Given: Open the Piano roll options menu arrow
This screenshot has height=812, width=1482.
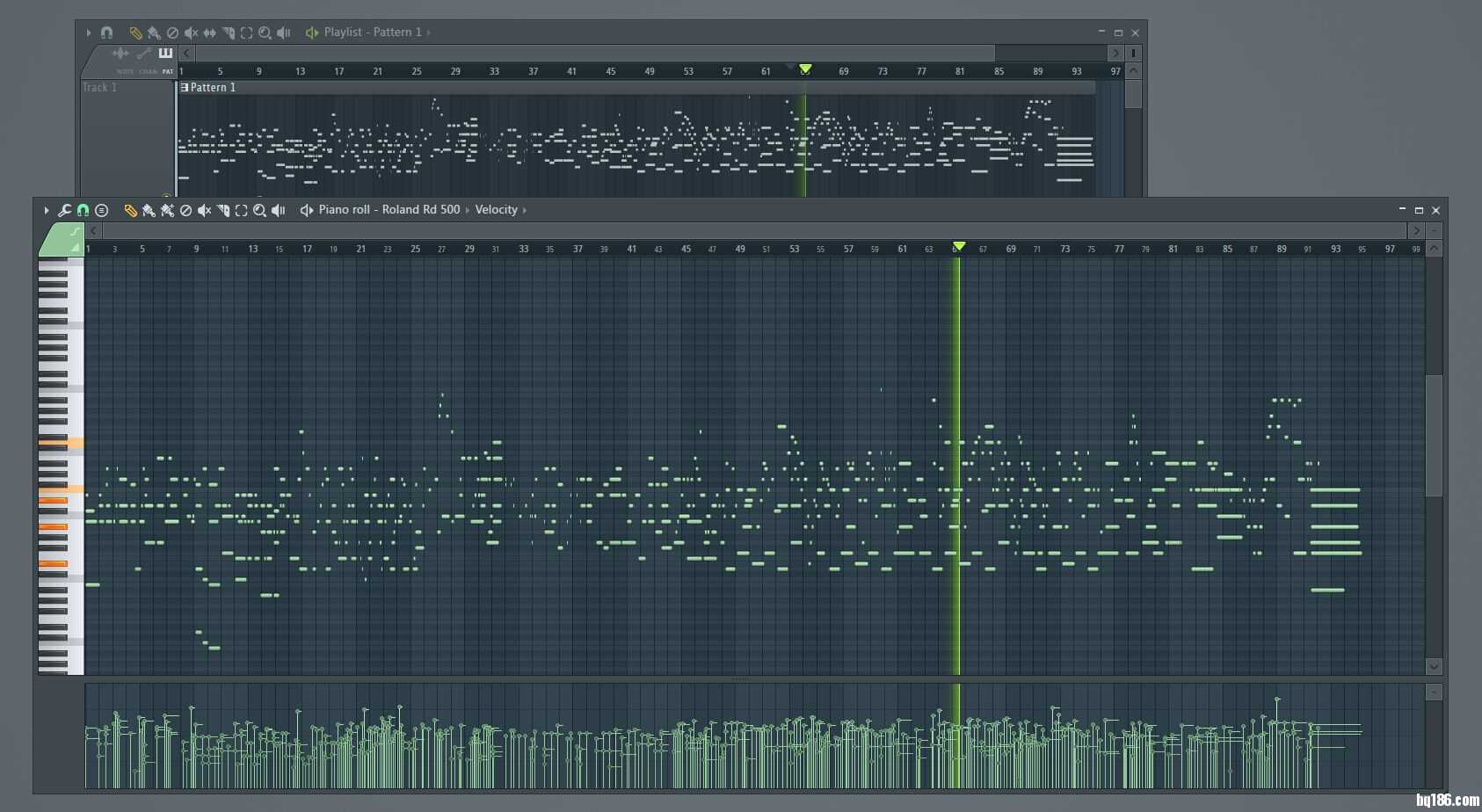Looking at the screenshot, I should click(46, 210).
